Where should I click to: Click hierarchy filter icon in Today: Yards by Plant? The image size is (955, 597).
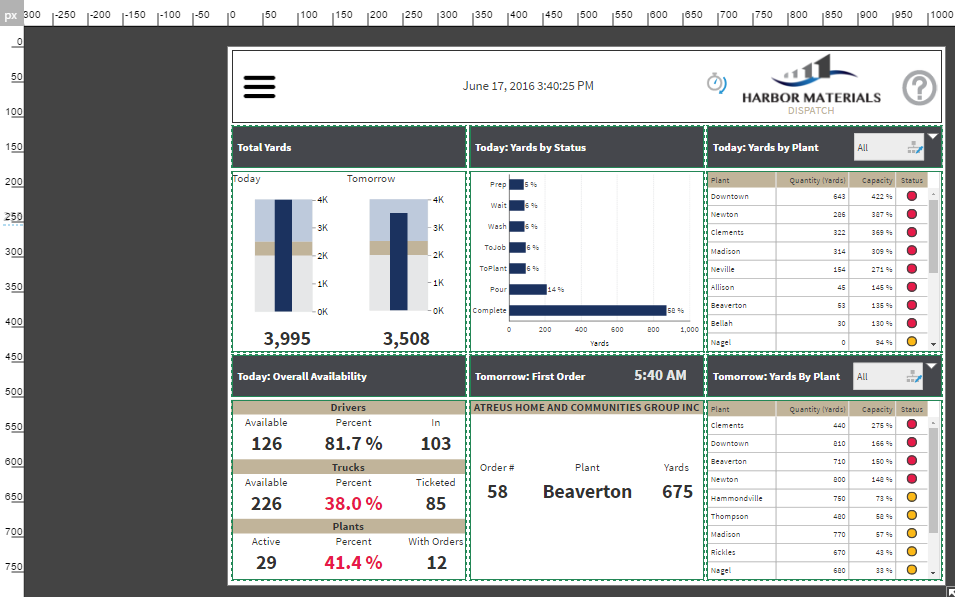tap(914, 147)
